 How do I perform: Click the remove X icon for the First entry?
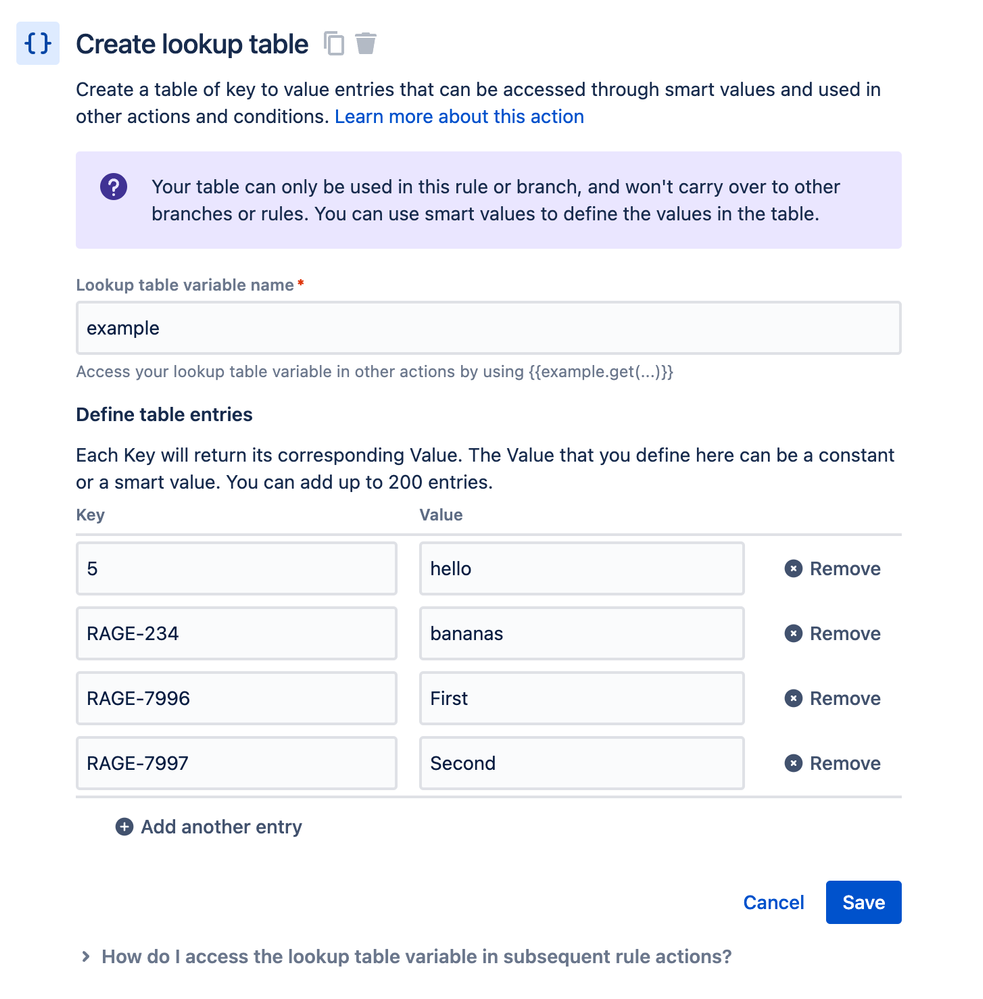tap(793, 699)
